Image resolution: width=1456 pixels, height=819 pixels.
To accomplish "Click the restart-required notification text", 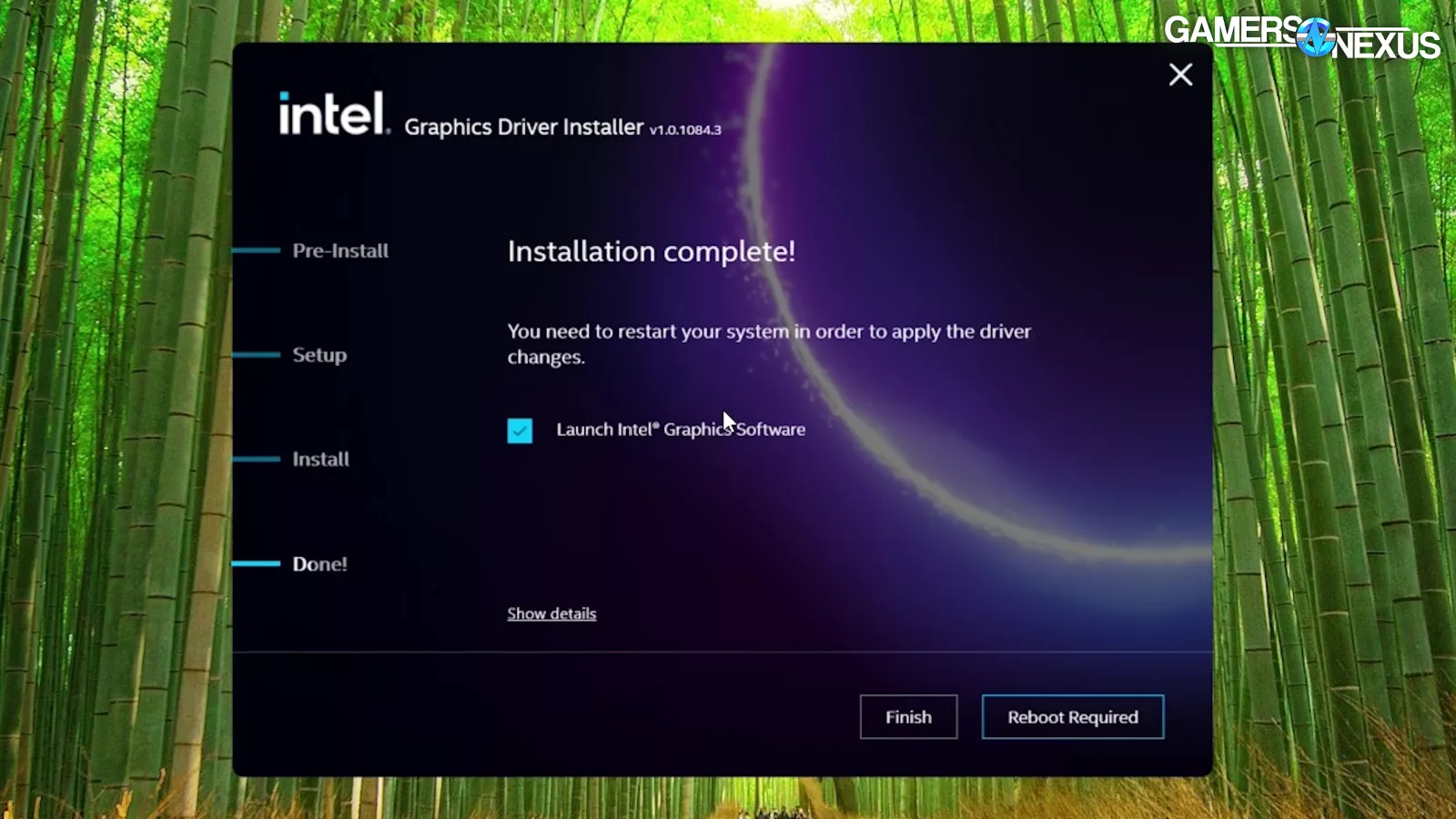I will 769,344.
